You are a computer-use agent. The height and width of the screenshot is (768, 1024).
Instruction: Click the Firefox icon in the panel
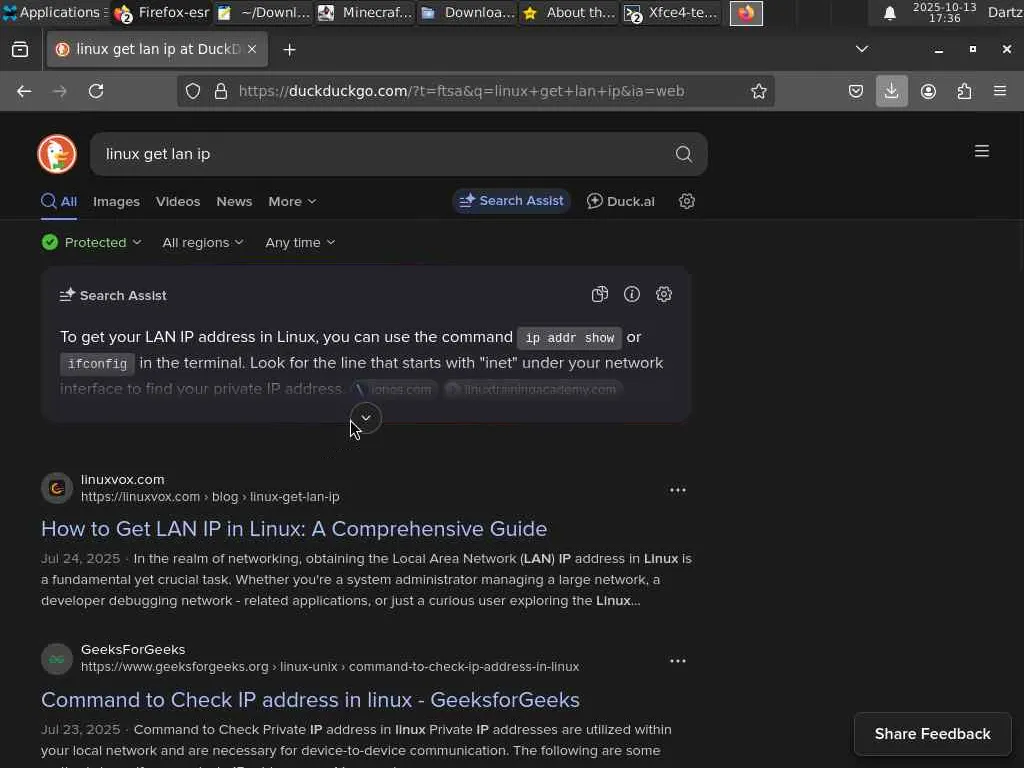pos(746,13)
